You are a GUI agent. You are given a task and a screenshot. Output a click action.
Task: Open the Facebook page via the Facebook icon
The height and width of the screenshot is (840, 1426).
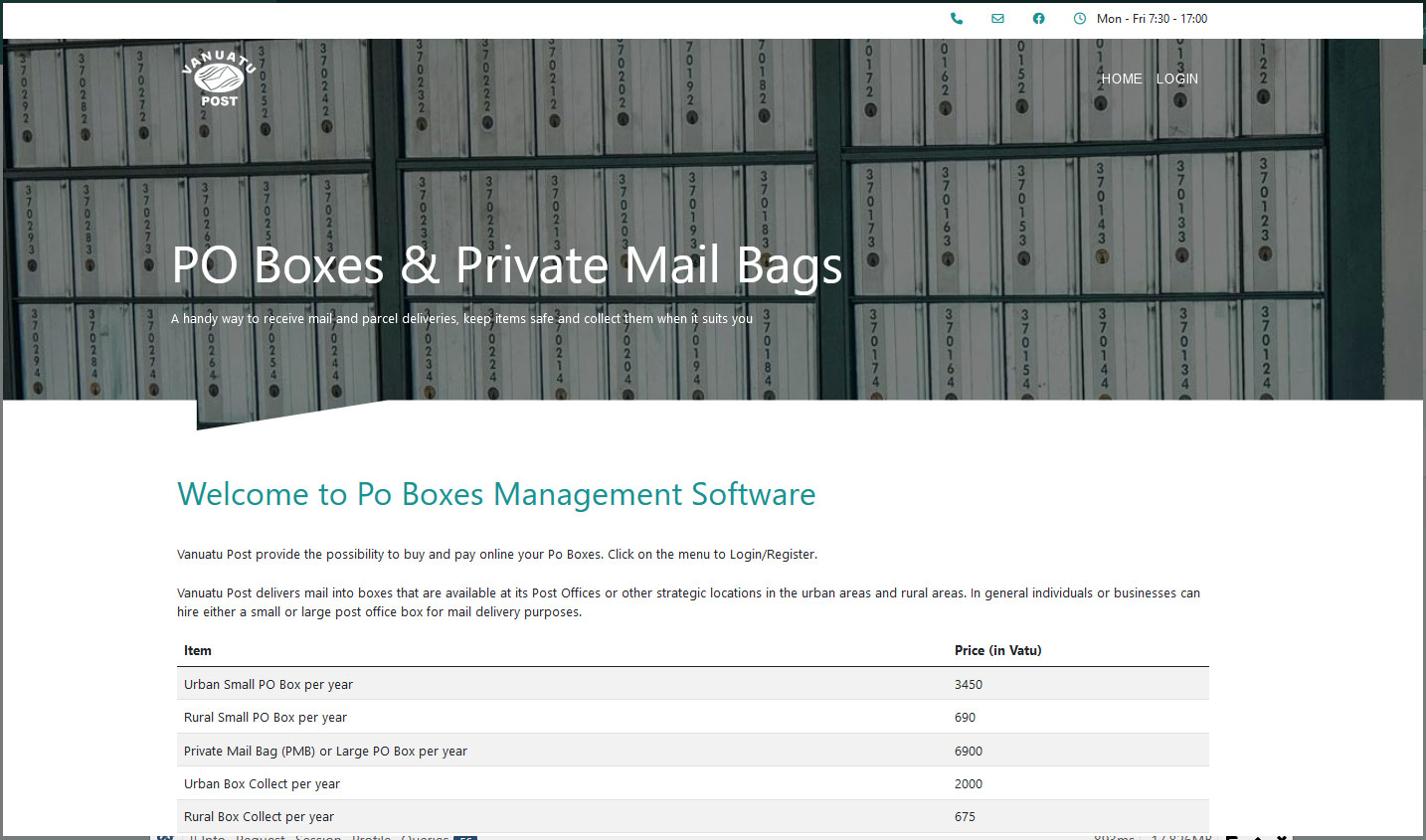click(1038, 18)
